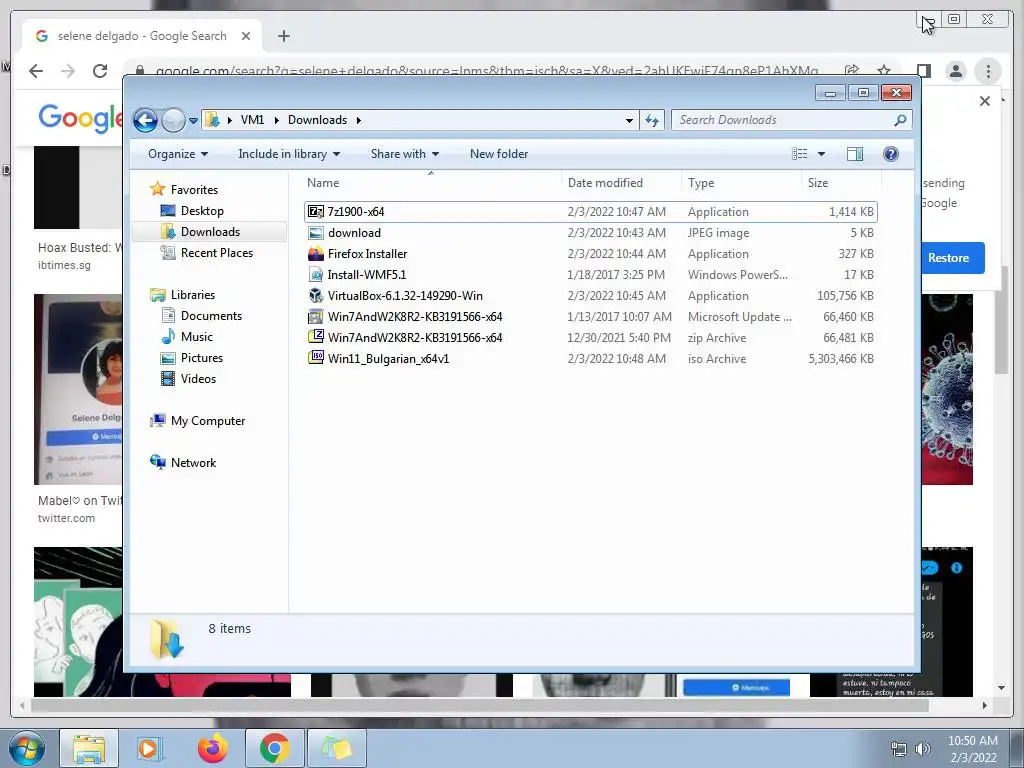Click the Chrome horizontal scrollbar
This screenshot has height=768, width=1024.
click(480, 705)
